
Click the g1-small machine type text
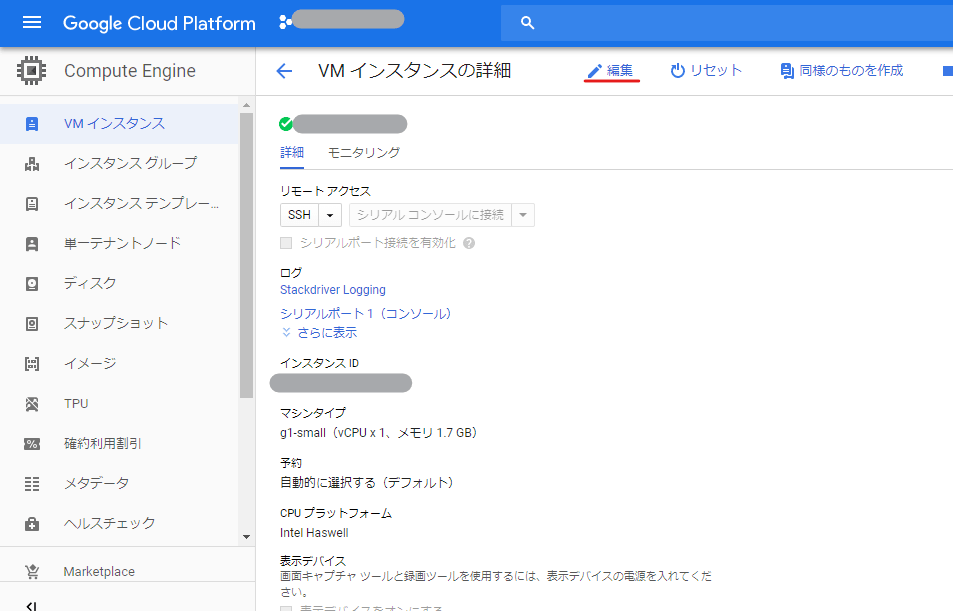378,433
